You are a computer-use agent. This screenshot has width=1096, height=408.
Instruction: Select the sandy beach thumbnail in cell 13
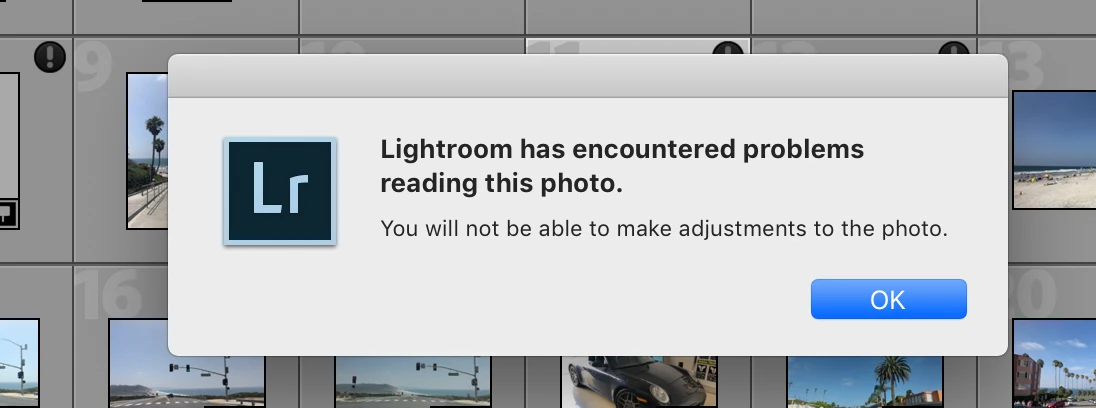(x=1054, y=150)
